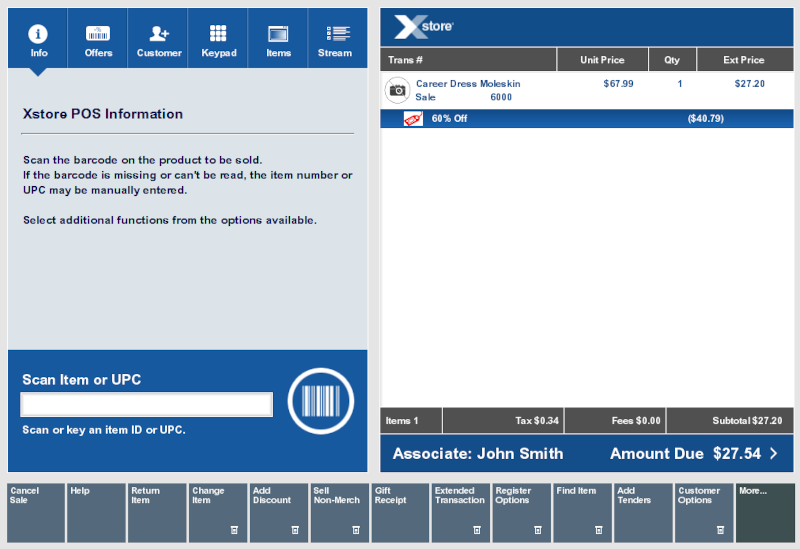The width and height of the screenshot is (800, 549).
Task: Click the Items window icon
Action: point(278,34)
